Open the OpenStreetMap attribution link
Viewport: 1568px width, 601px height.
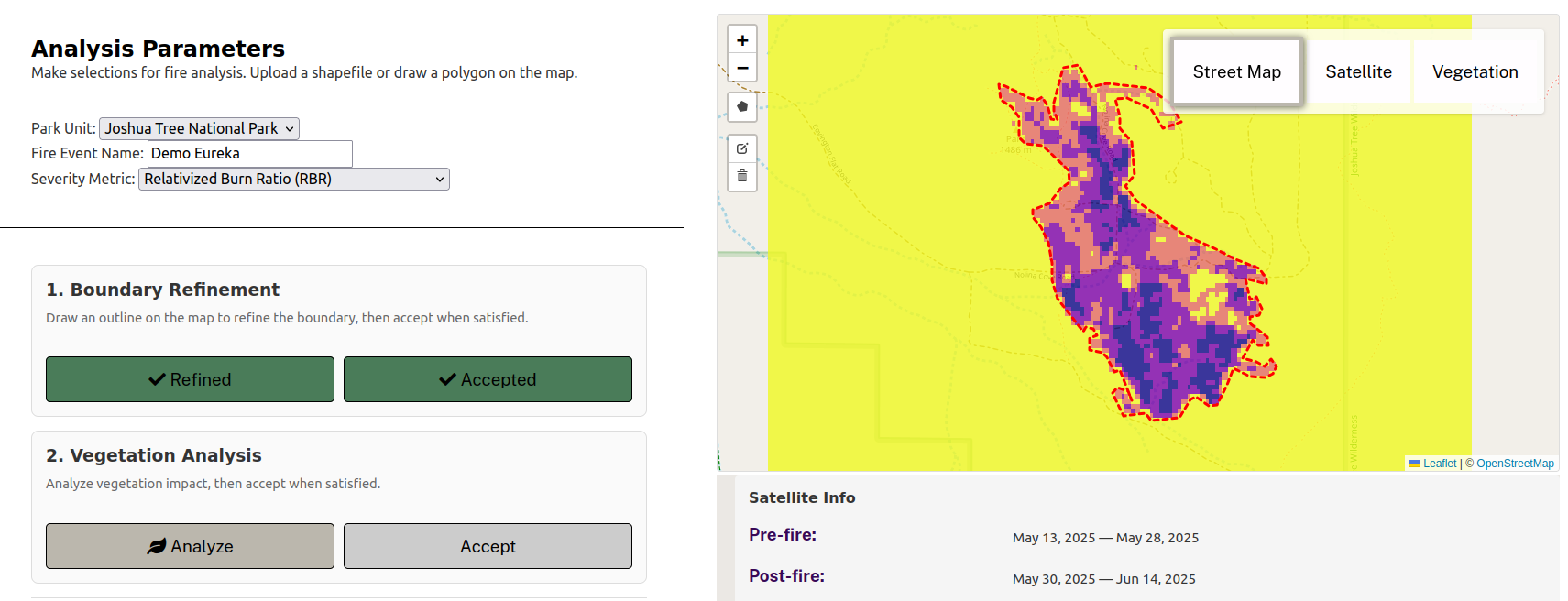pos(1515,464)
